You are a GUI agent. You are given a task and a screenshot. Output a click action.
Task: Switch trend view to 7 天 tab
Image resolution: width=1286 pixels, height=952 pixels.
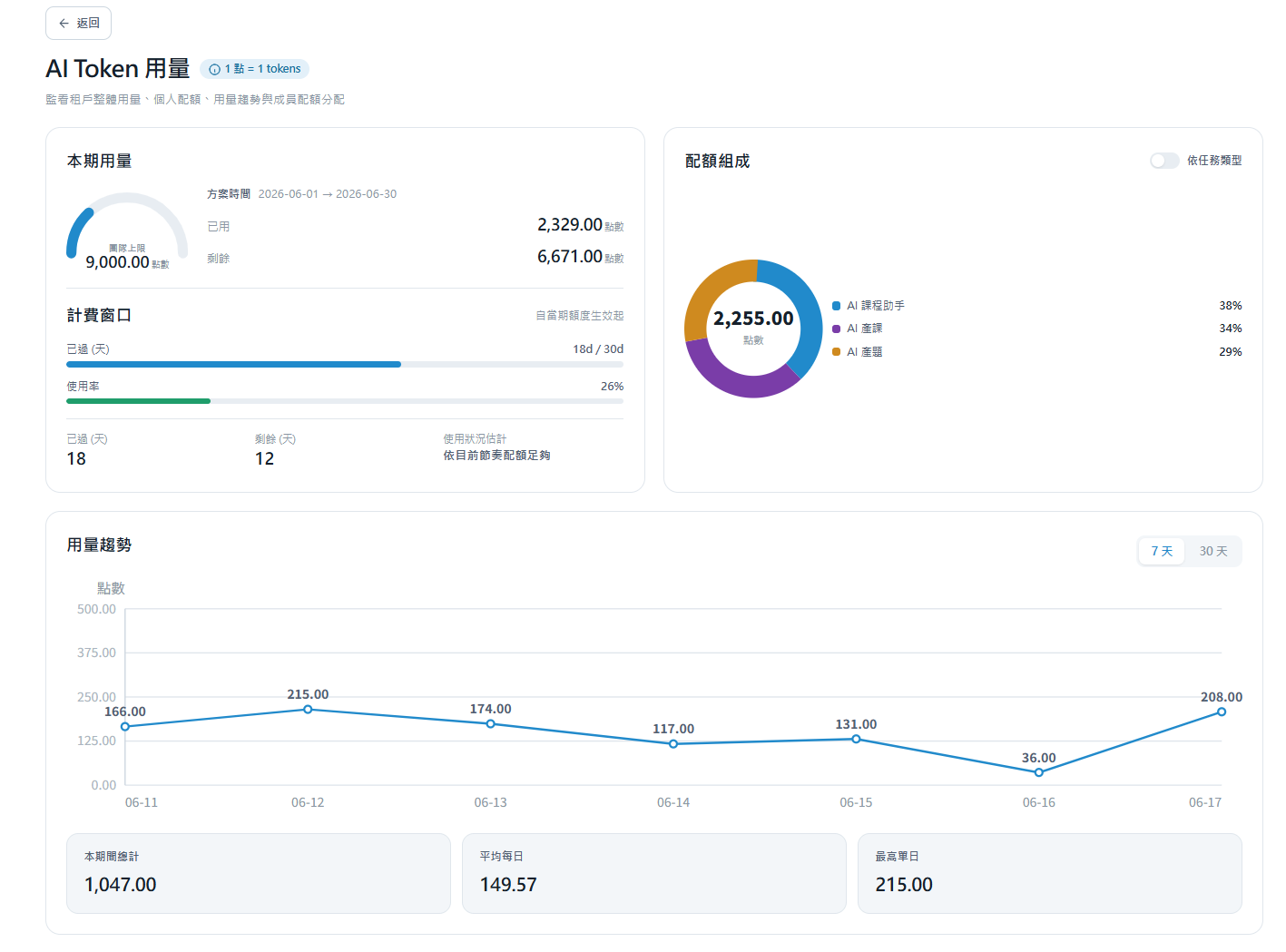[x=1162, y=551]
